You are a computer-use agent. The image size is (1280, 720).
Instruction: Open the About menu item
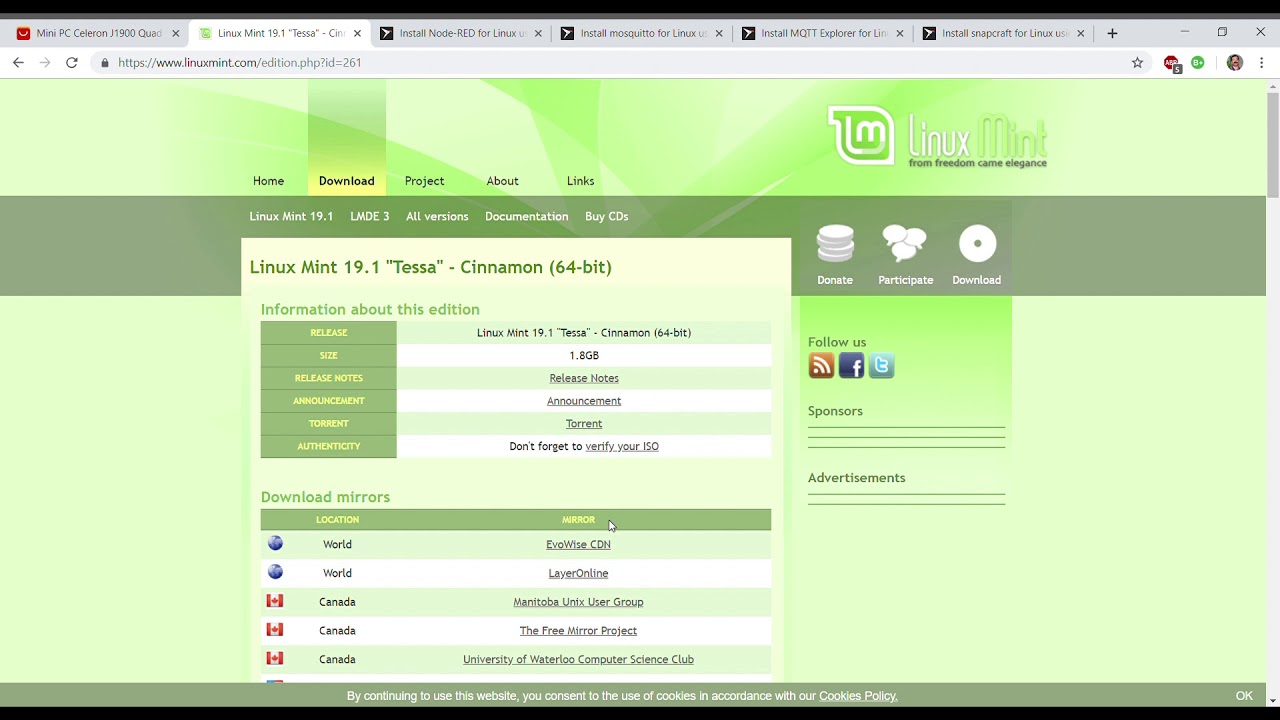[x=502, y=181]
